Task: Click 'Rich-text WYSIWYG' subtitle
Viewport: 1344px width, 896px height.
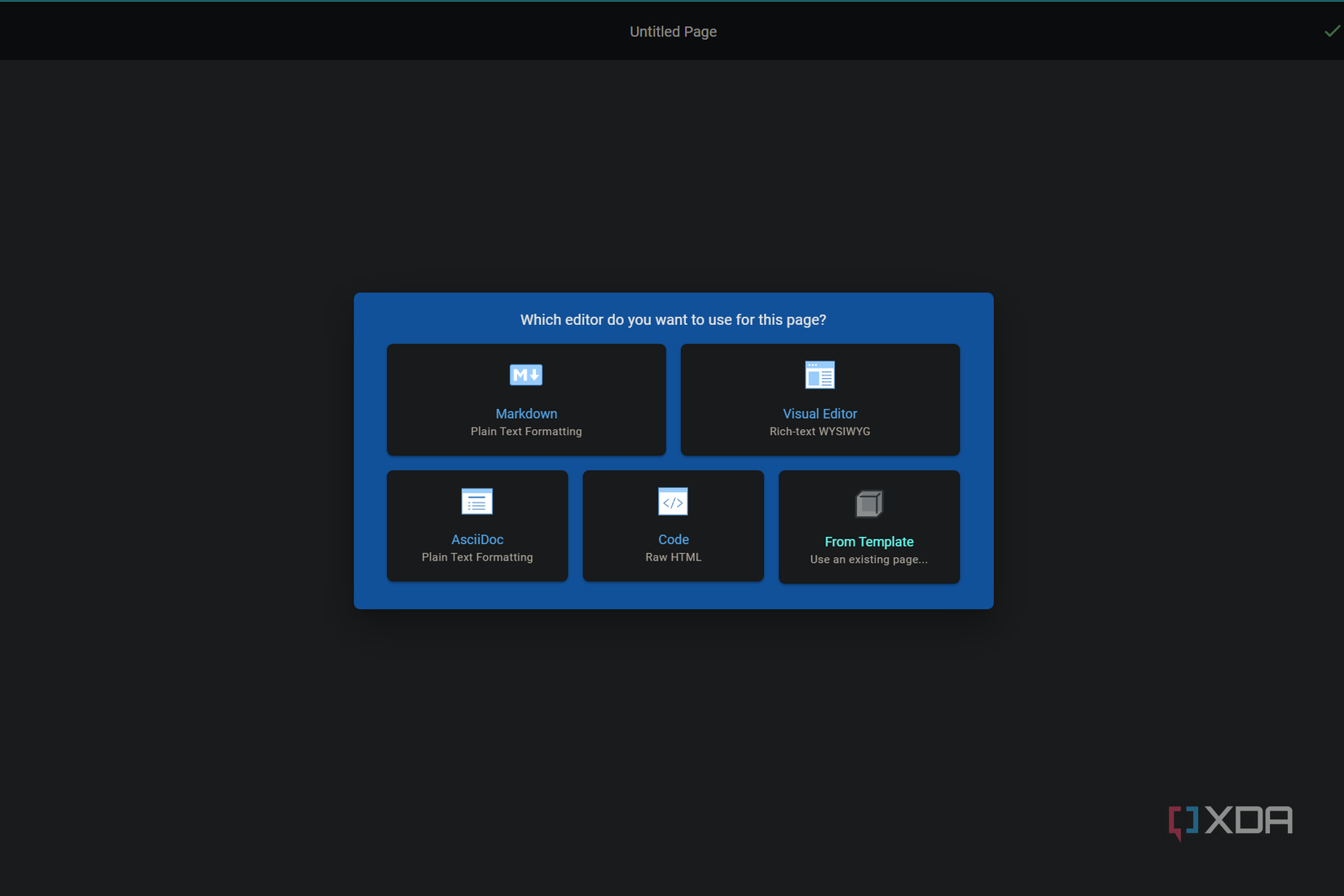Action: [820, 432]
